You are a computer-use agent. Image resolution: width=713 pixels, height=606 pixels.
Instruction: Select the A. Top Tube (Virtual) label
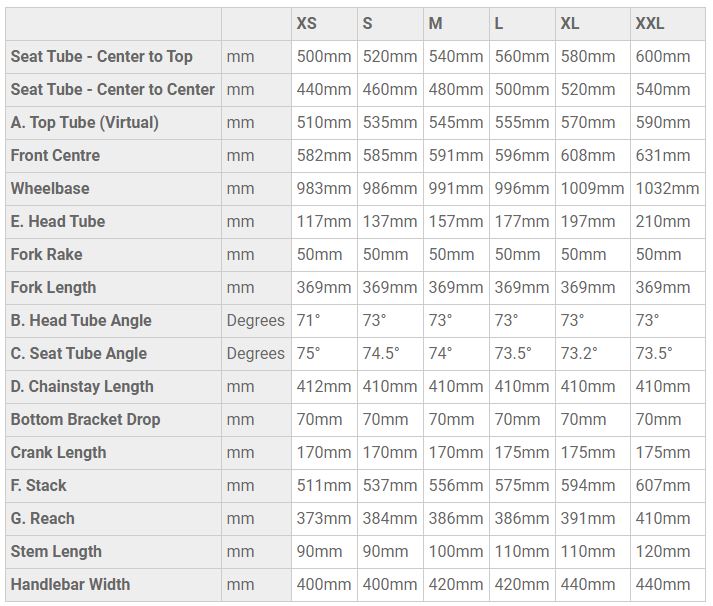coord(85,122)
